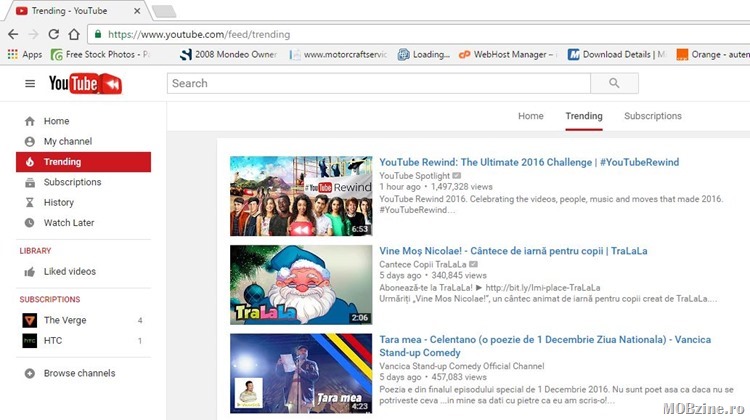Open www.motorcraftservice bookmark

coord(338,55)
